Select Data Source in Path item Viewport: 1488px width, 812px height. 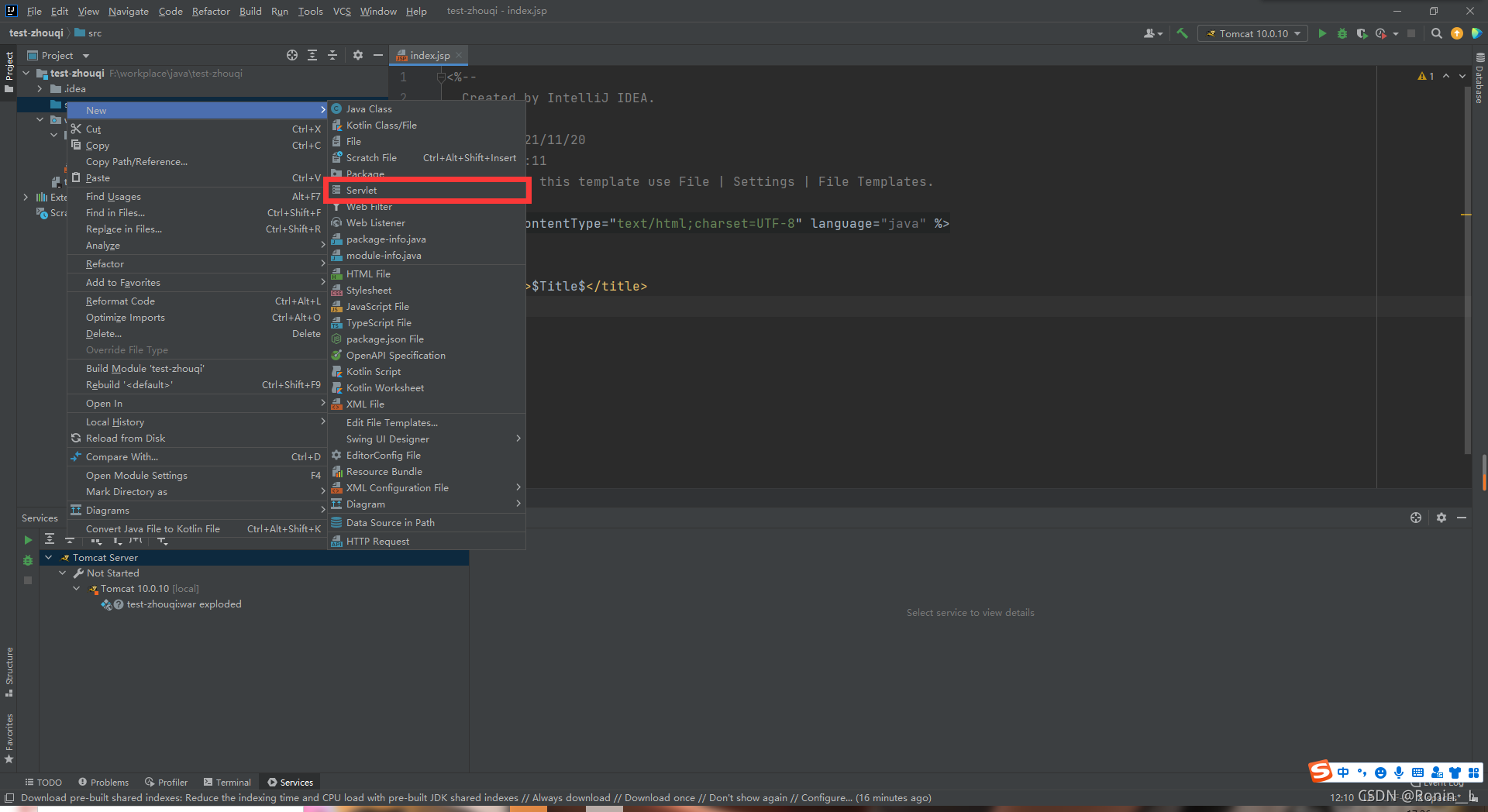(426, 522)
